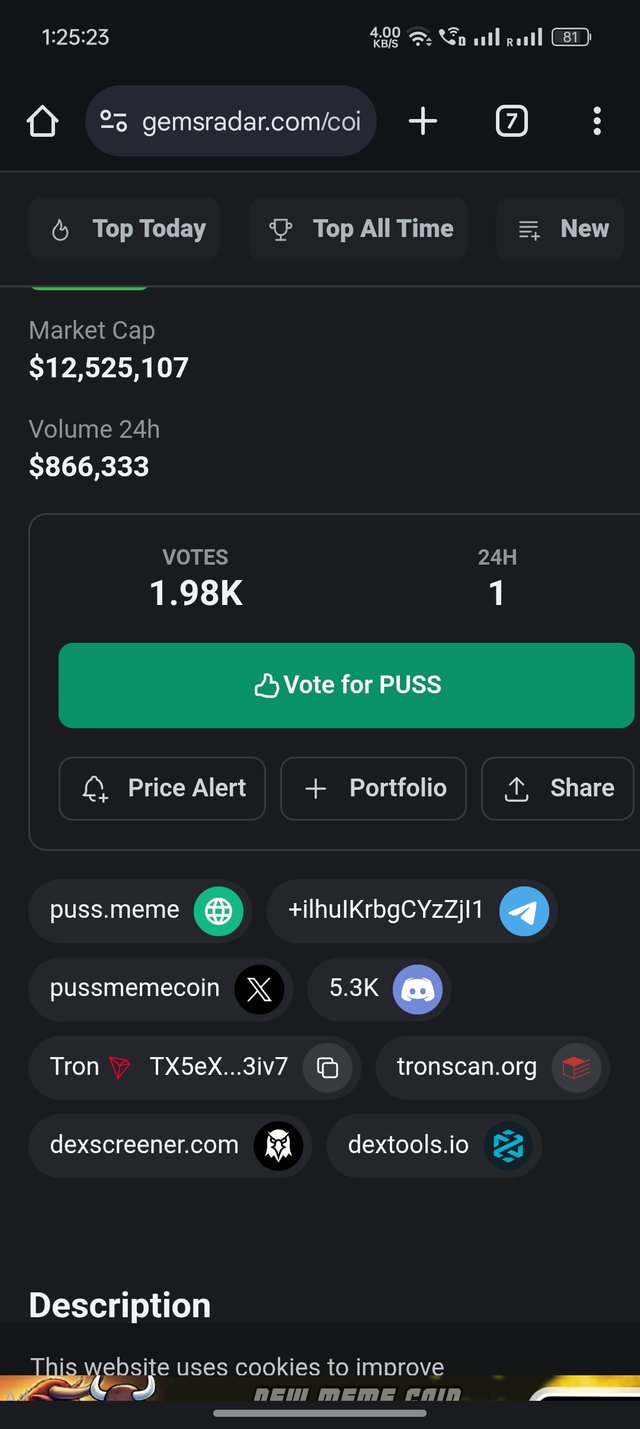
Task: Switch to the New tab
Action: 560,229
